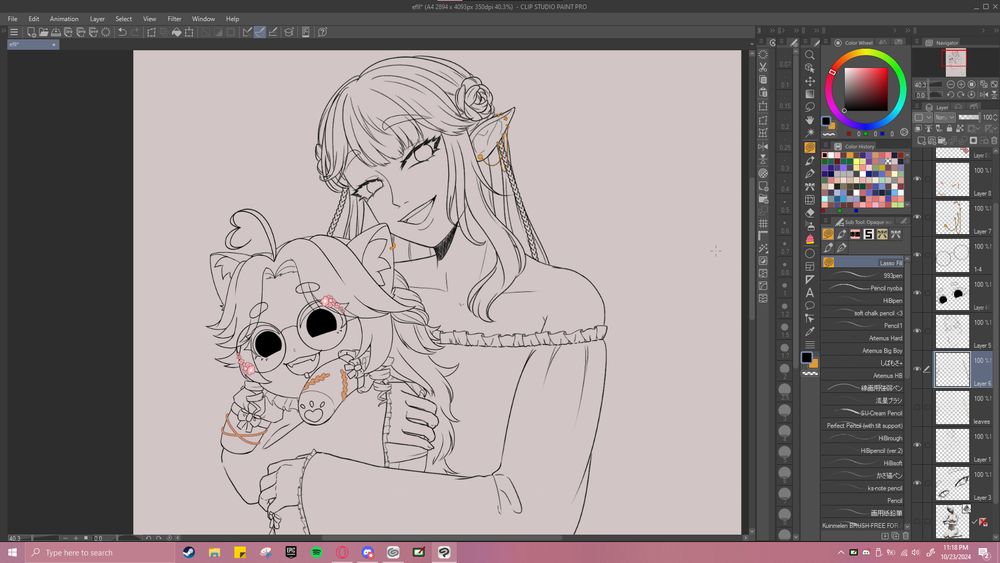Click the Open file folder icon
This screenshot has width=1000, height=563.
[x=43, y=32]
